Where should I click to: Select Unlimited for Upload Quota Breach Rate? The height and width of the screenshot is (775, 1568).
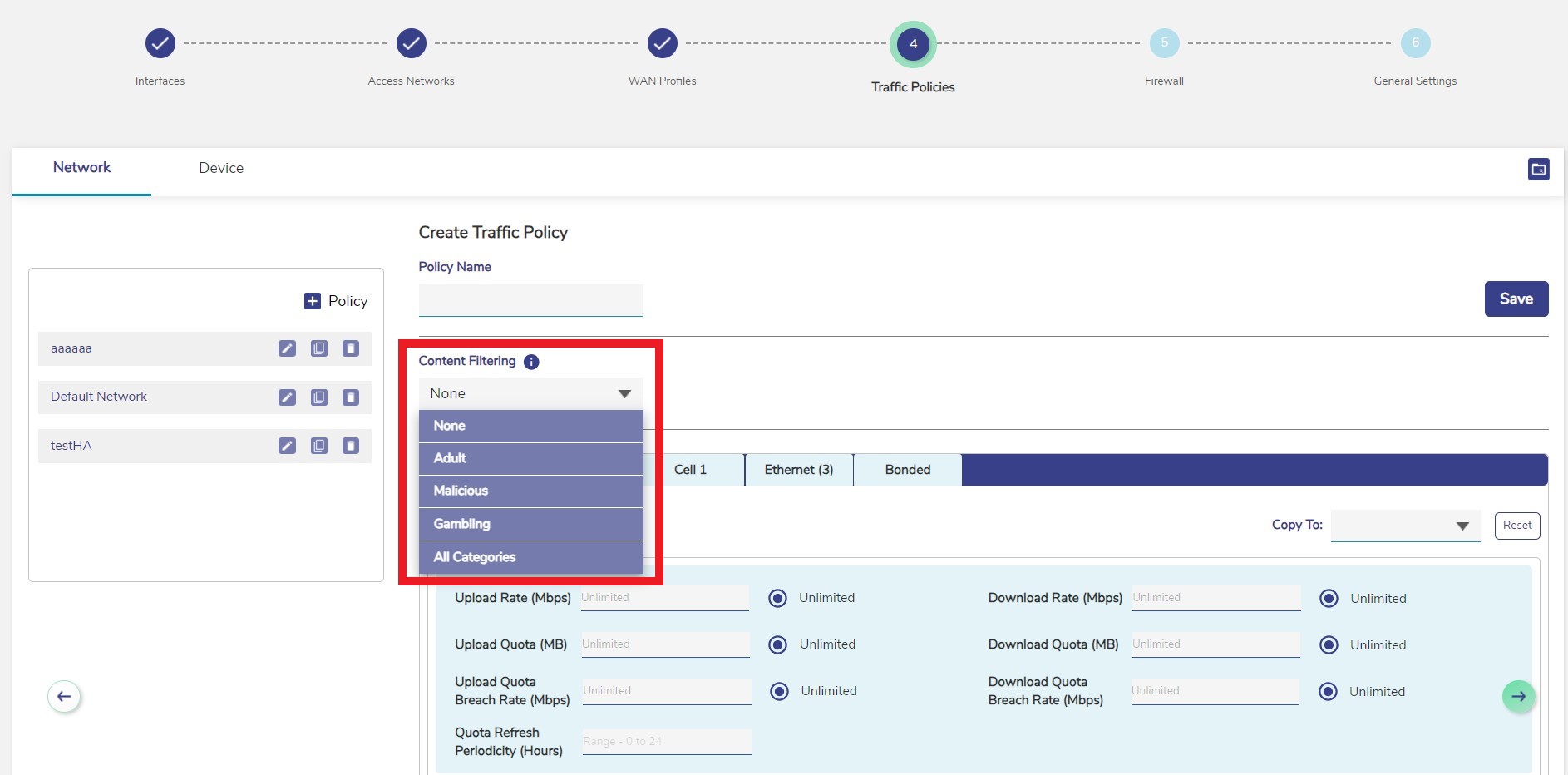(x=779, y=691)
